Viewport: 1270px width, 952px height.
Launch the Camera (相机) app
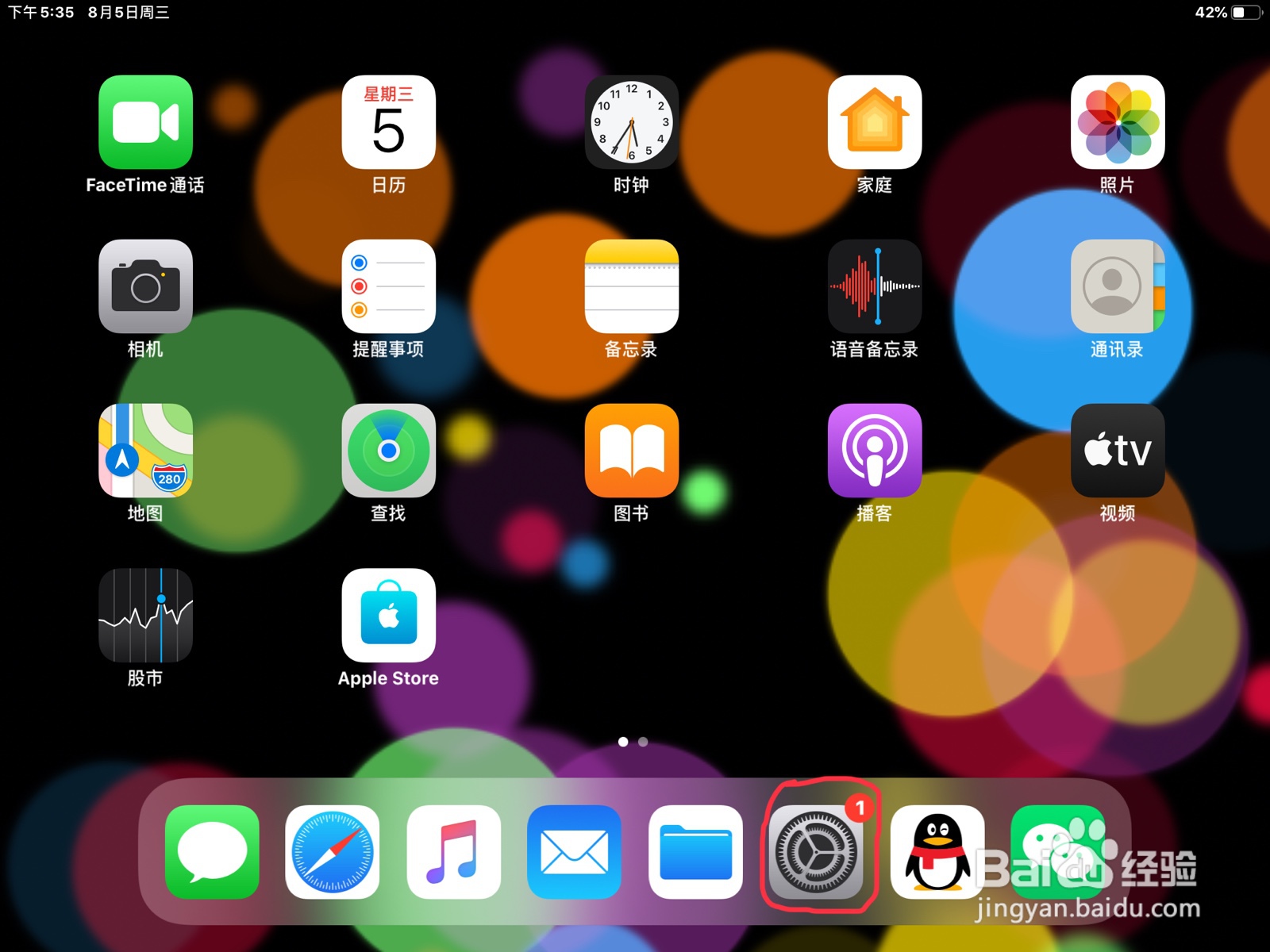pos(145,286)
